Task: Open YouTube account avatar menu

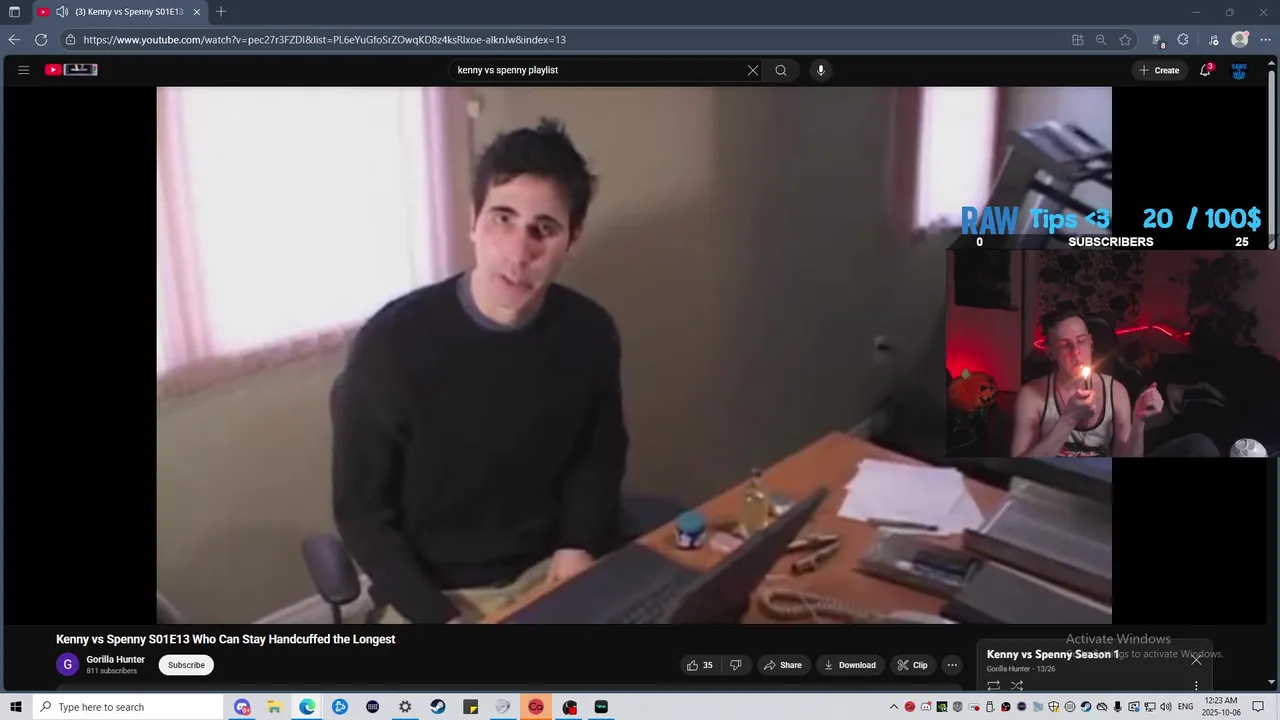Action: [x=1239, y=70]
